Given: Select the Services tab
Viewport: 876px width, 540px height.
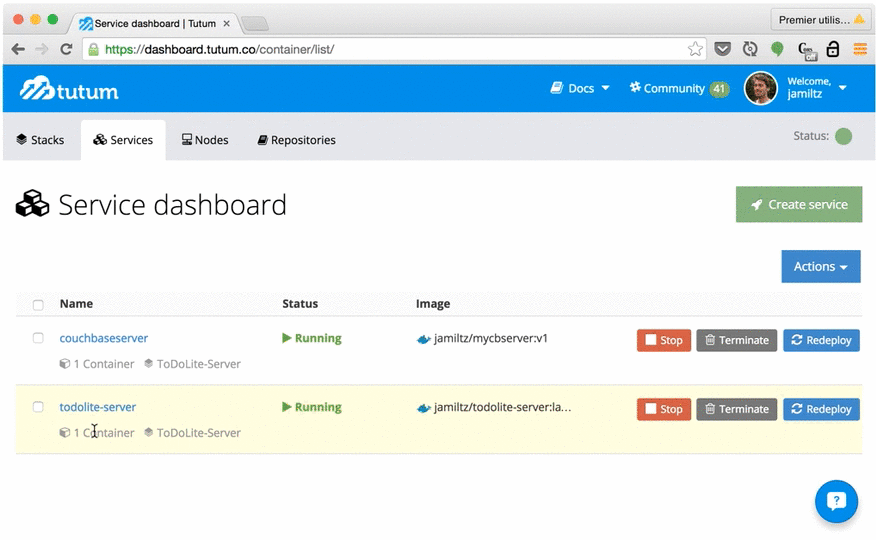Looking at the screenshot, I should click(x=123, y=140).
